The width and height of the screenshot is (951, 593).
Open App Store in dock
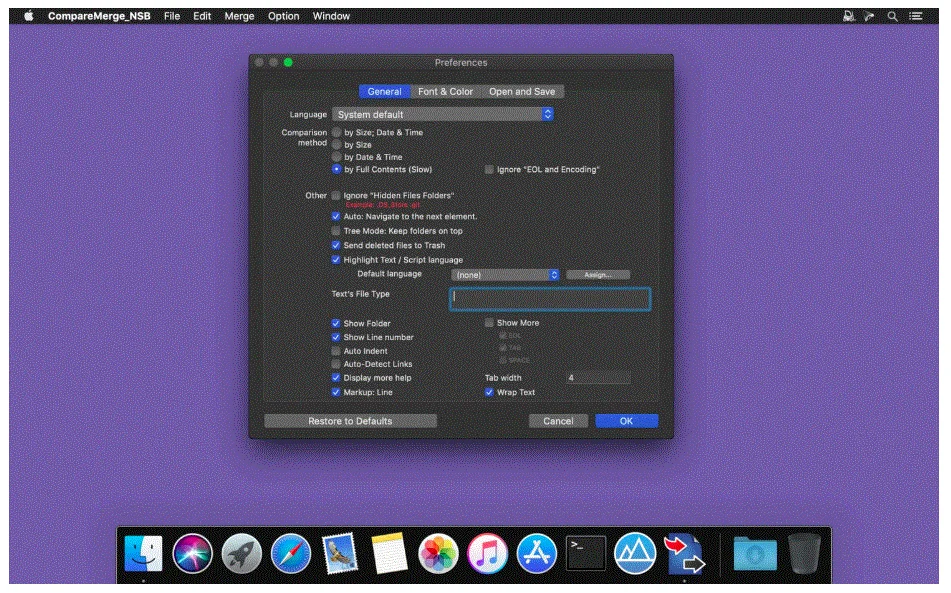[537, 554]
